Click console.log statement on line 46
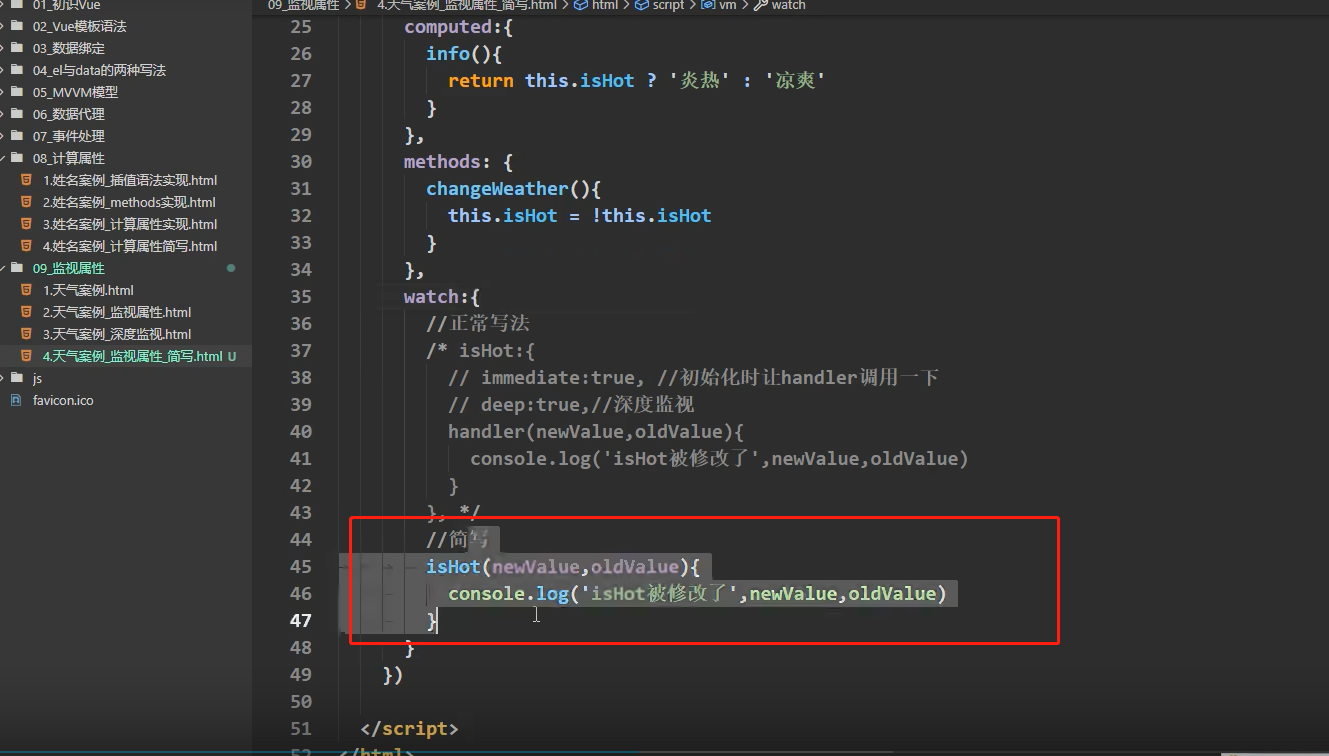The image size is (1329, 756). pos(697,594)
